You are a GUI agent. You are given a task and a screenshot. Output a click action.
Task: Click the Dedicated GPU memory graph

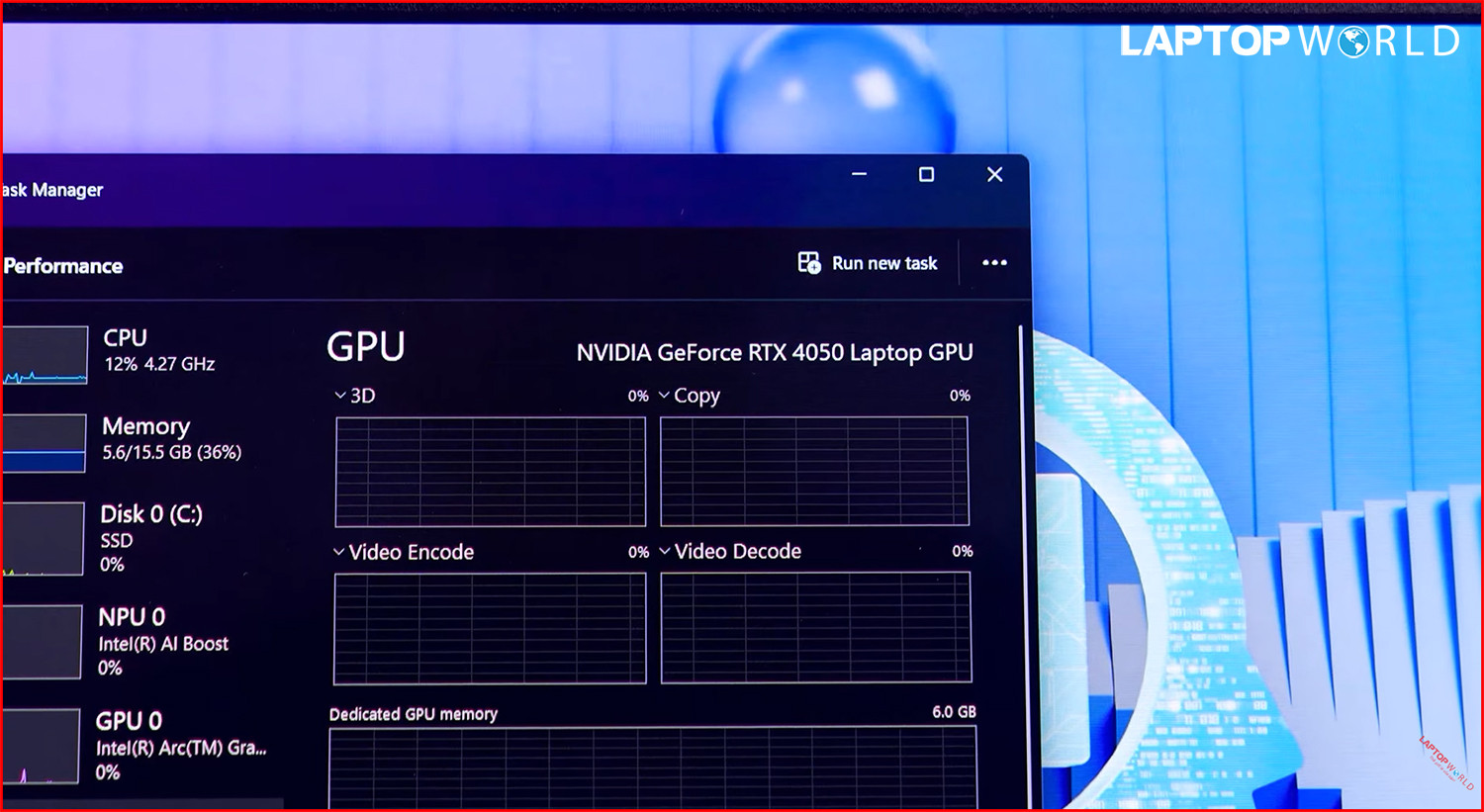[652, 767]
